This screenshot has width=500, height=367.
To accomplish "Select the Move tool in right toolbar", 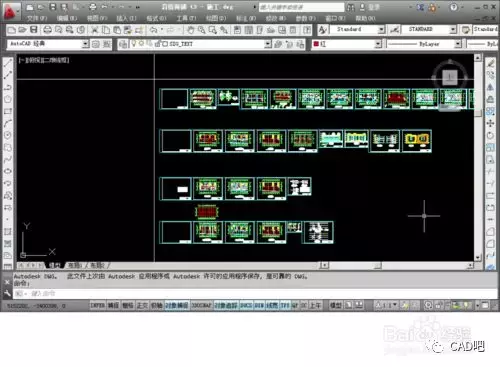I will coord(490,123).
